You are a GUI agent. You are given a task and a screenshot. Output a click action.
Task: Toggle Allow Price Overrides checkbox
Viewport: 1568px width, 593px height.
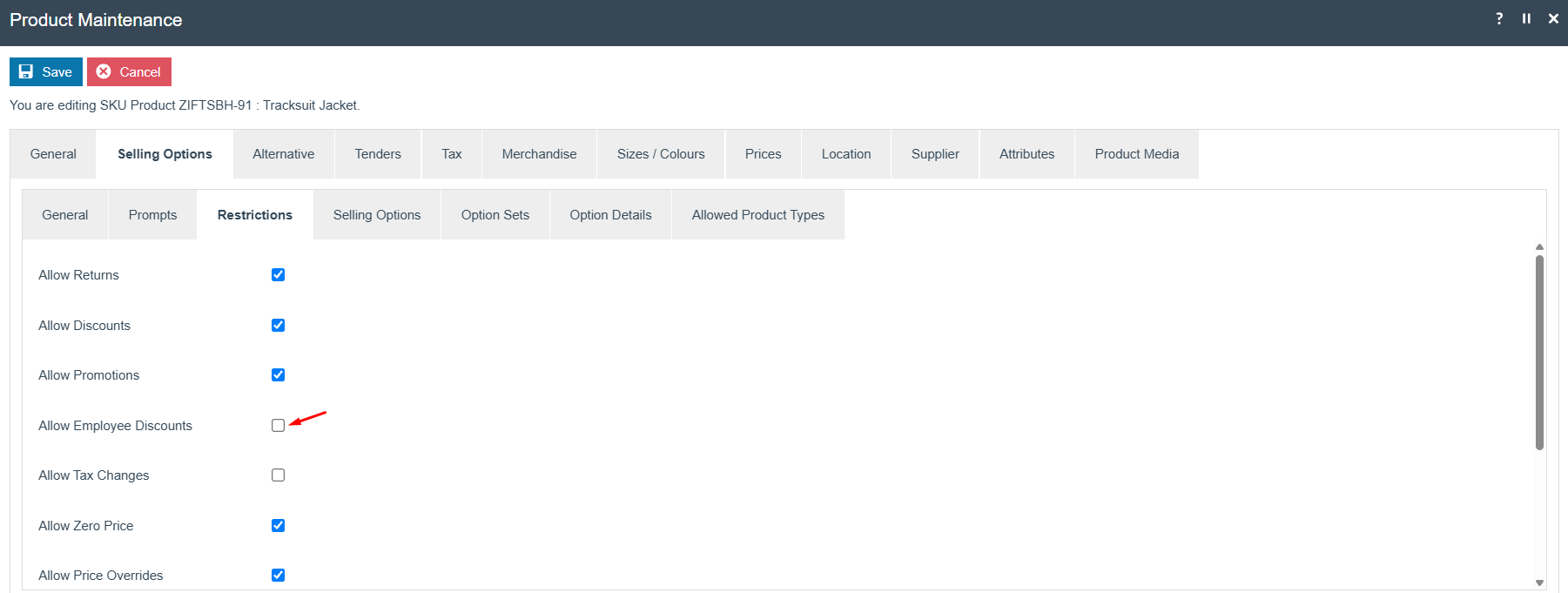278,575
